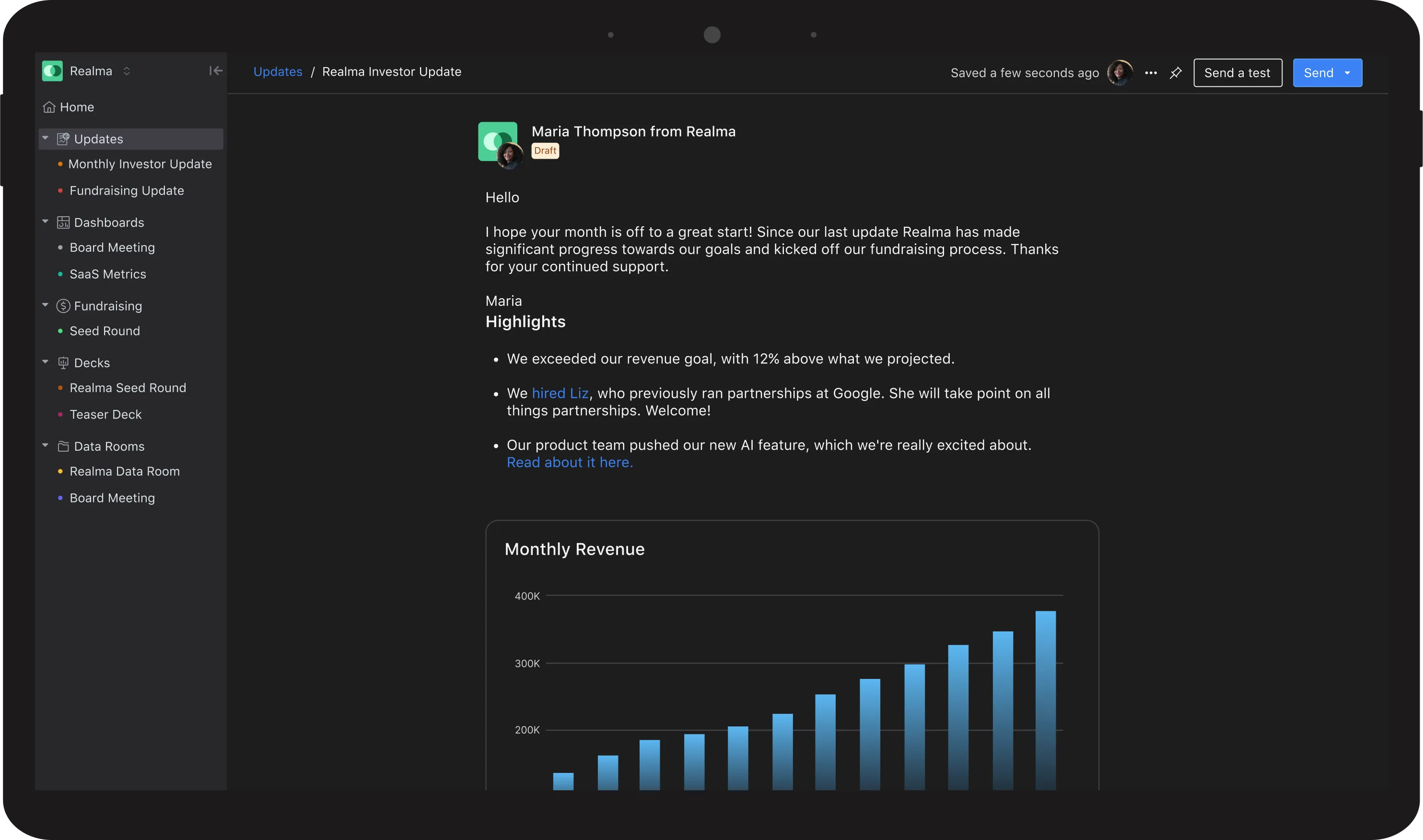Viewport: 1423px width, 840px height.
Task: Click Maria Thompson's avatar in the header
Action: coord(1119,72)
